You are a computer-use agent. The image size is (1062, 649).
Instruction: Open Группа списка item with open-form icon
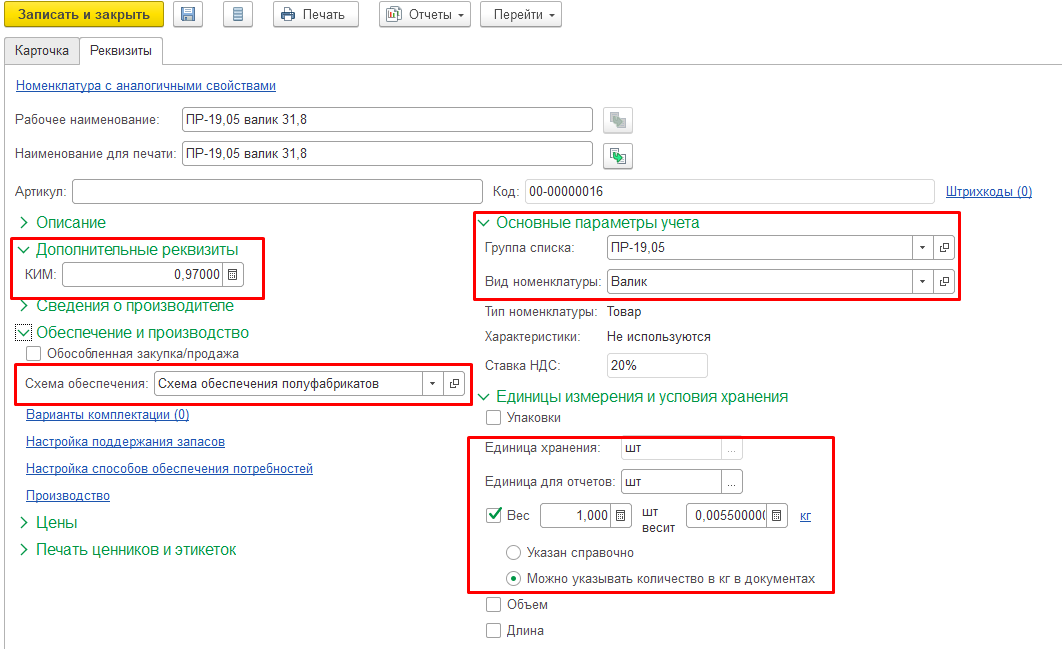[x=943, y=247]
